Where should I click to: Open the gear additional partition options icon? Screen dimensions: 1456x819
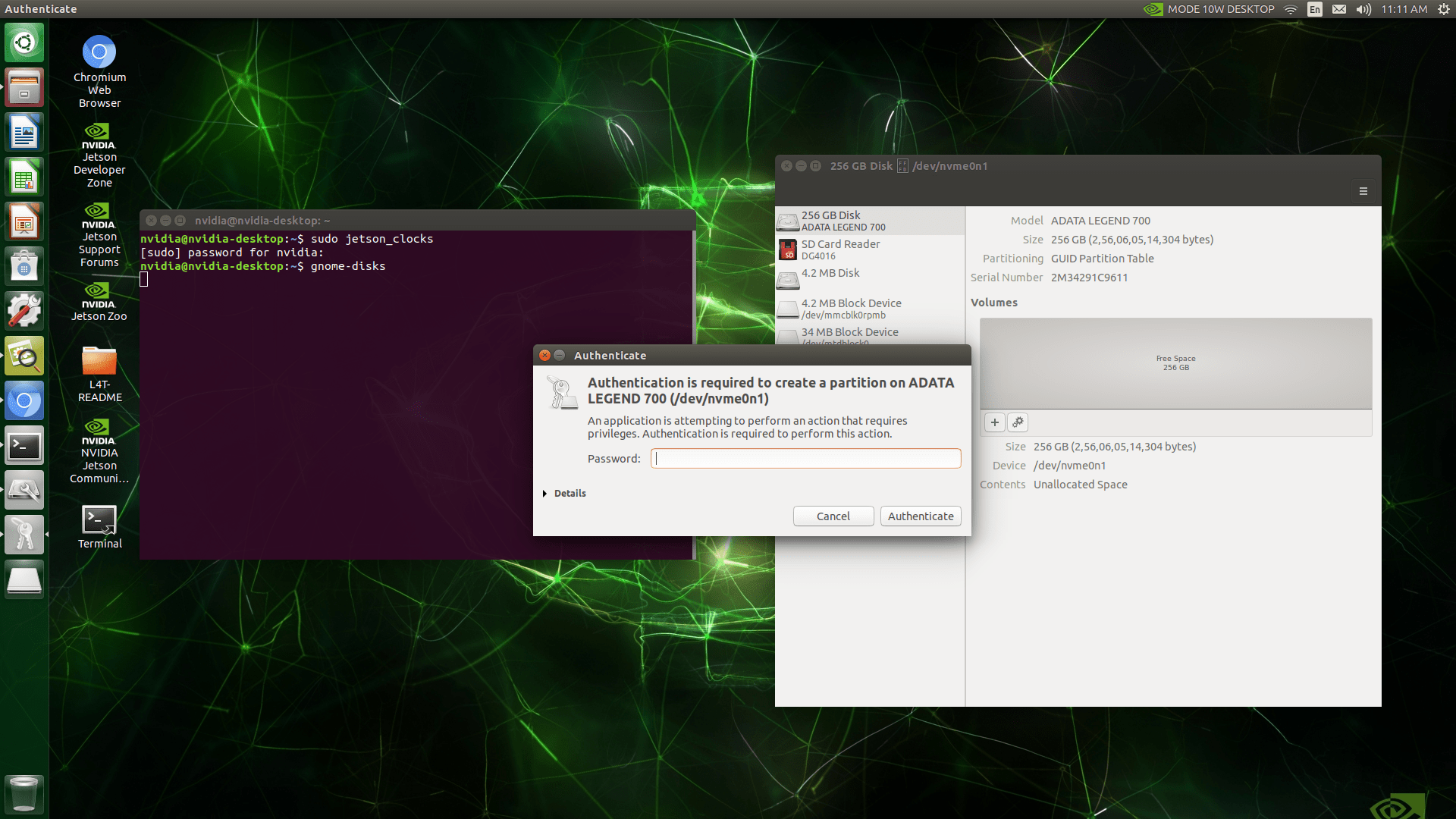tap(1018, 422)
